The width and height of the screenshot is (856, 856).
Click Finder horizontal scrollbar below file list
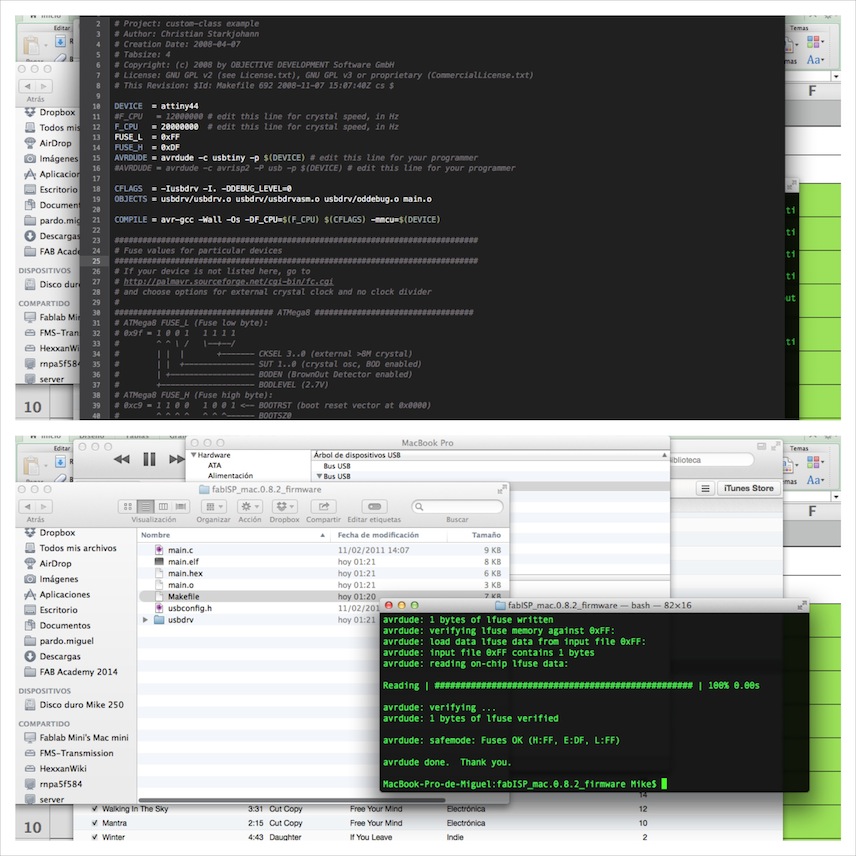(x=293, y=800)
